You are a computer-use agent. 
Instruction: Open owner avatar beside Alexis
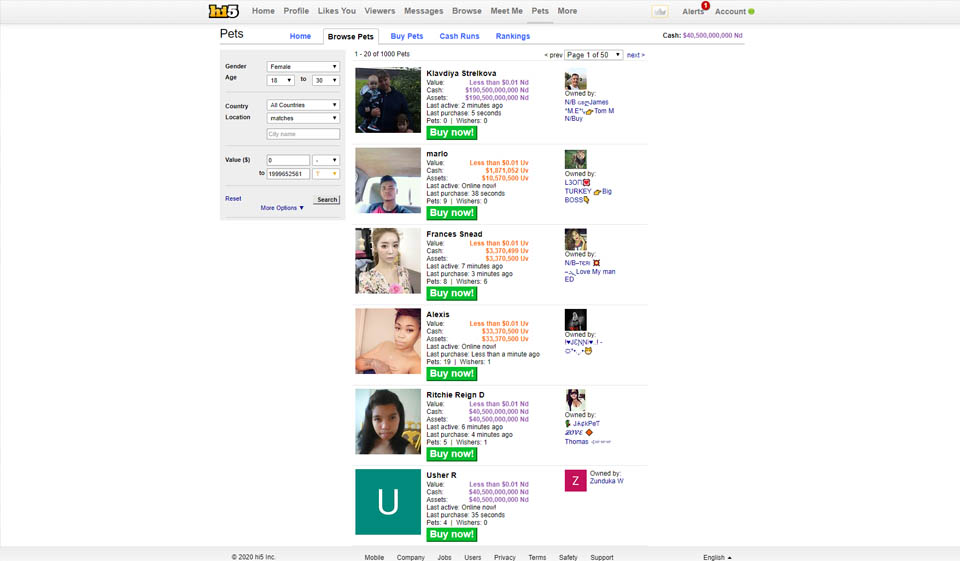[x=575, y=320]
